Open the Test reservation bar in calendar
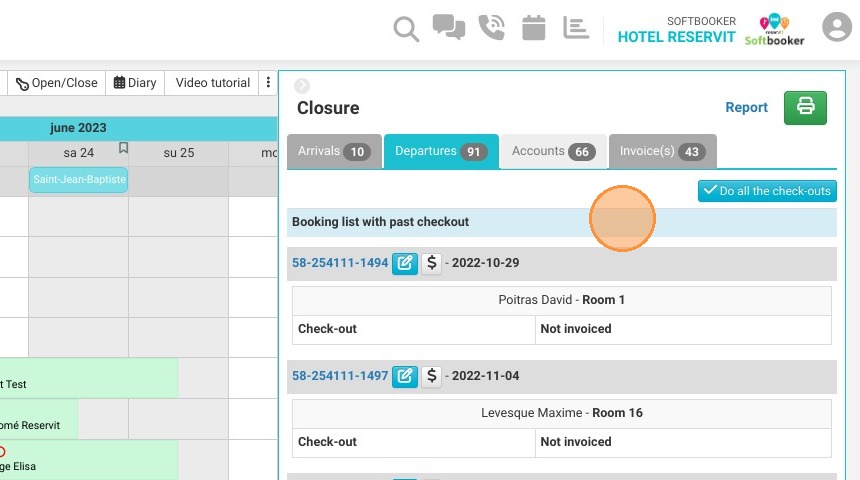 click(x=89, y=379)
